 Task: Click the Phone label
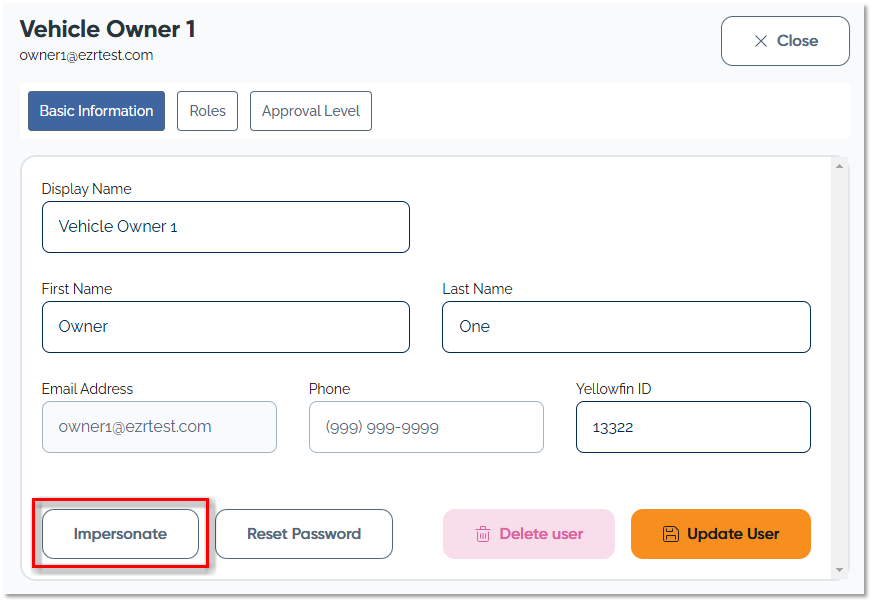tap(330, 389)
